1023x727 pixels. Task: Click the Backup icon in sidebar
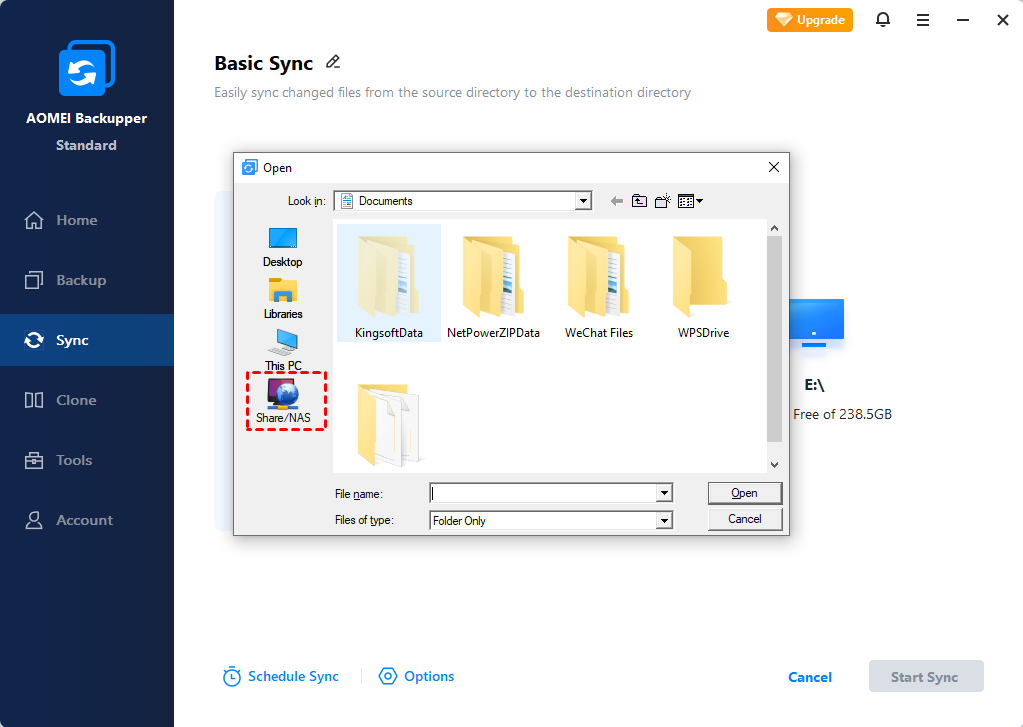[x=34, y=280]
